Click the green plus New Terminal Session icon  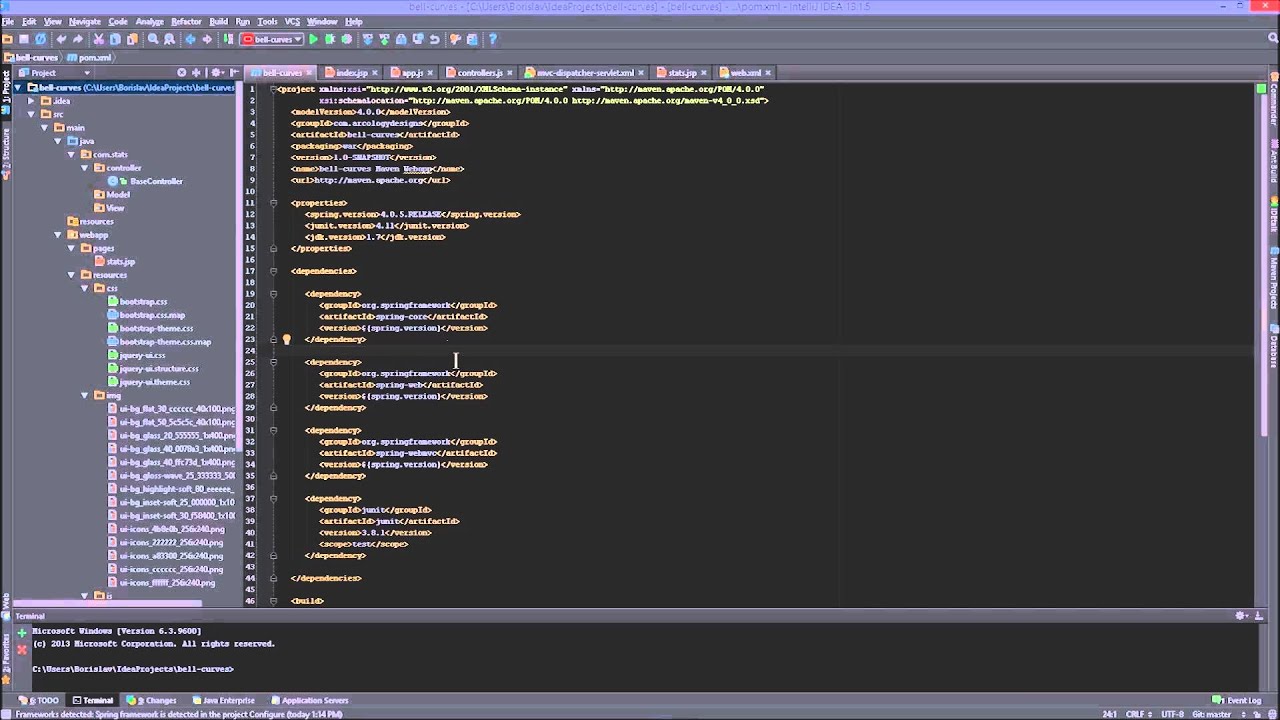click(x=21, y=633)
